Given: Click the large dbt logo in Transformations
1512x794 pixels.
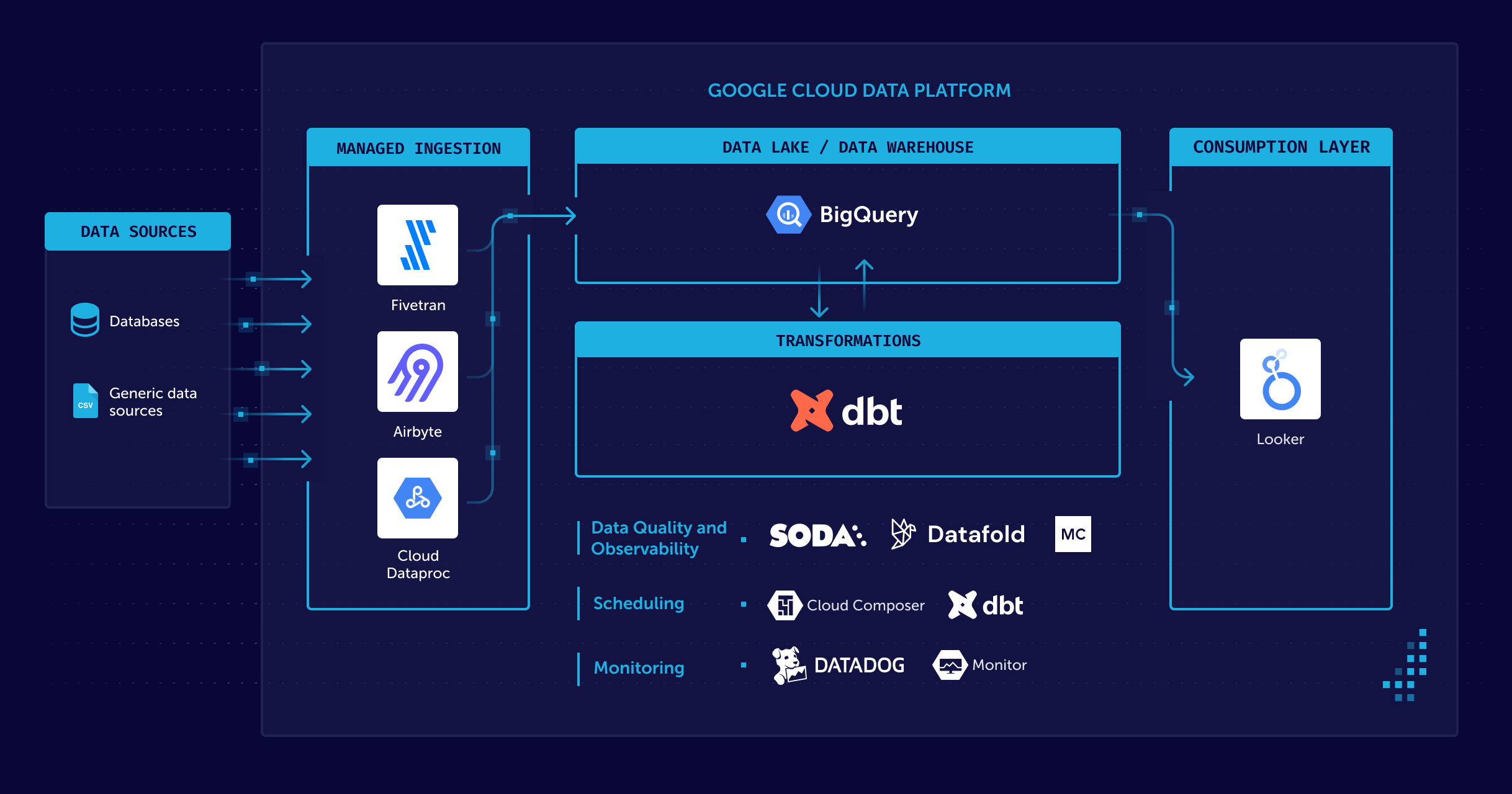Looking at the screenshot, I should pyautogui.click(x=847, y=411).
